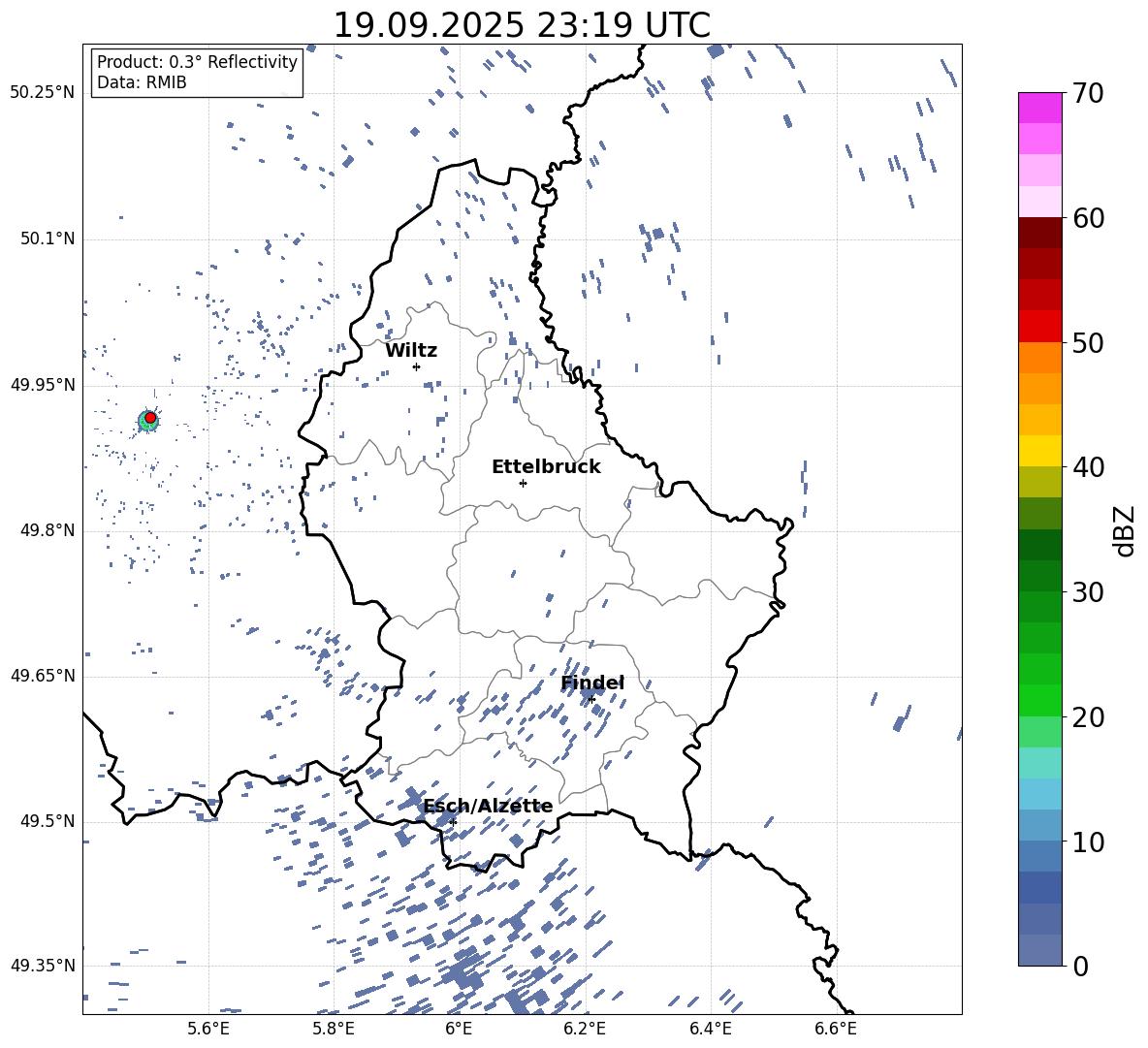Click the dBZ colorbar axis label
1148x1048 pixels.
tap(1126, 530)
